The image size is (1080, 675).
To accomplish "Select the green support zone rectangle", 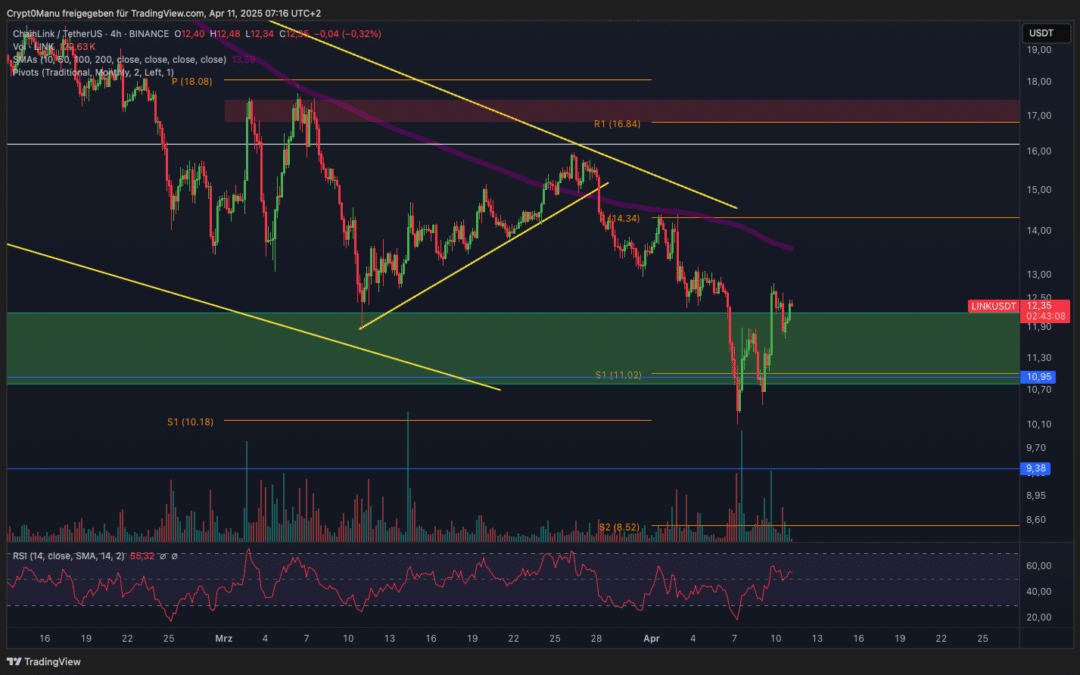I will 512,348.
